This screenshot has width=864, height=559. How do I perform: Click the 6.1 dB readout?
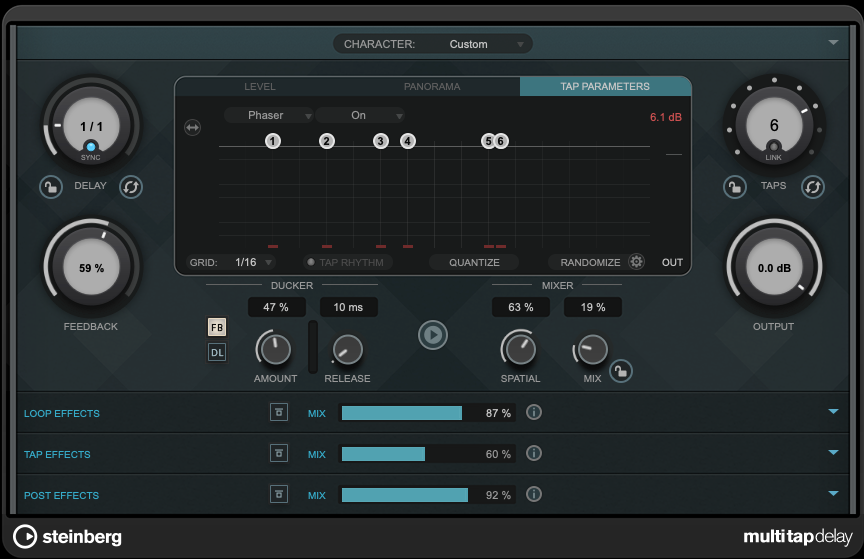(x=666, y=117)
